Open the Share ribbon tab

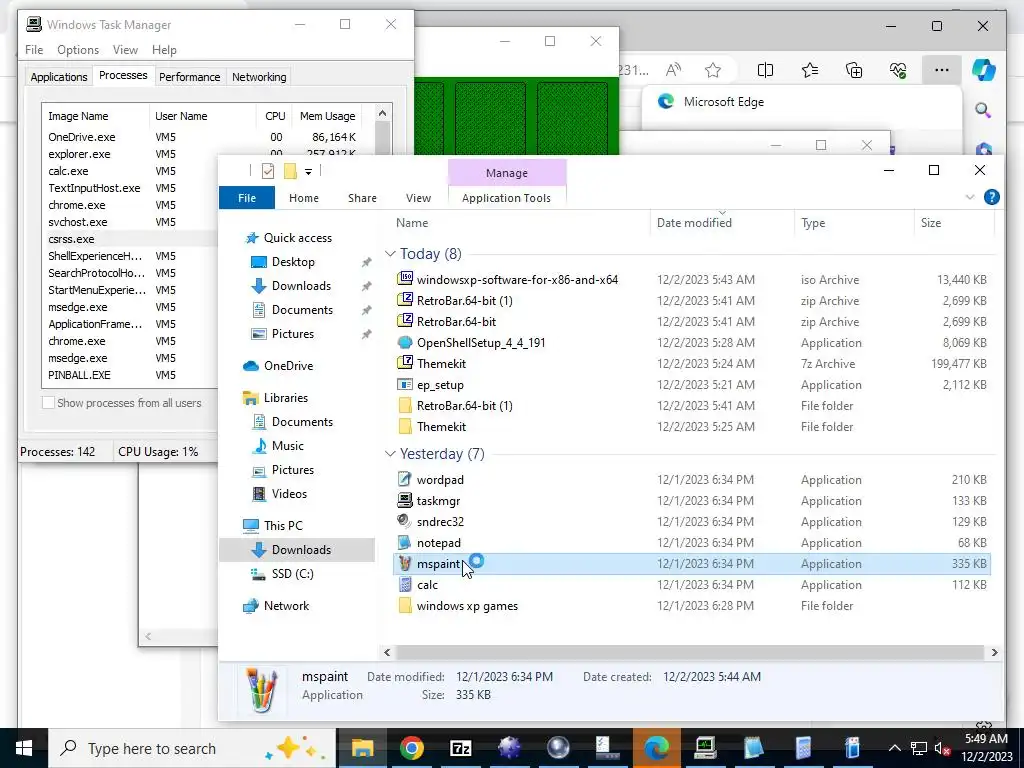point(362,198)
